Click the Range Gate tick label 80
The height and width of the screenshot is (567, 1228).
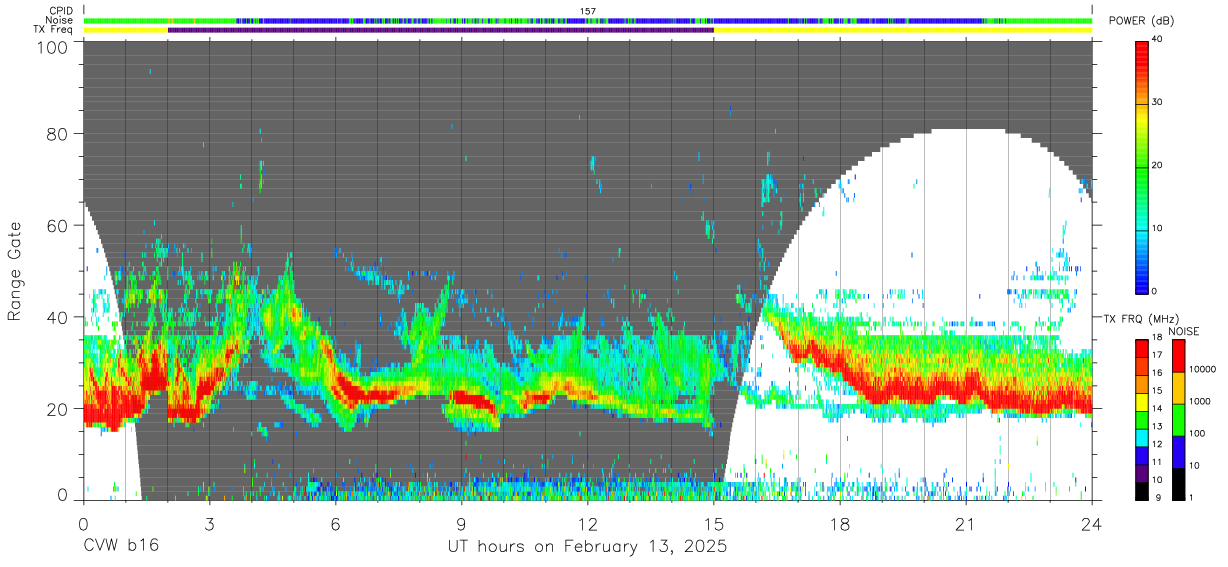point(56,134)
